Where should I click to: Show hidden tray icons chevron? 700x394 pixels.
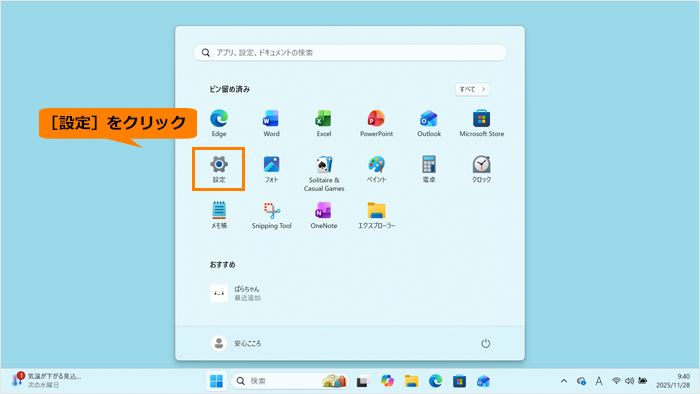pos(564,381)
